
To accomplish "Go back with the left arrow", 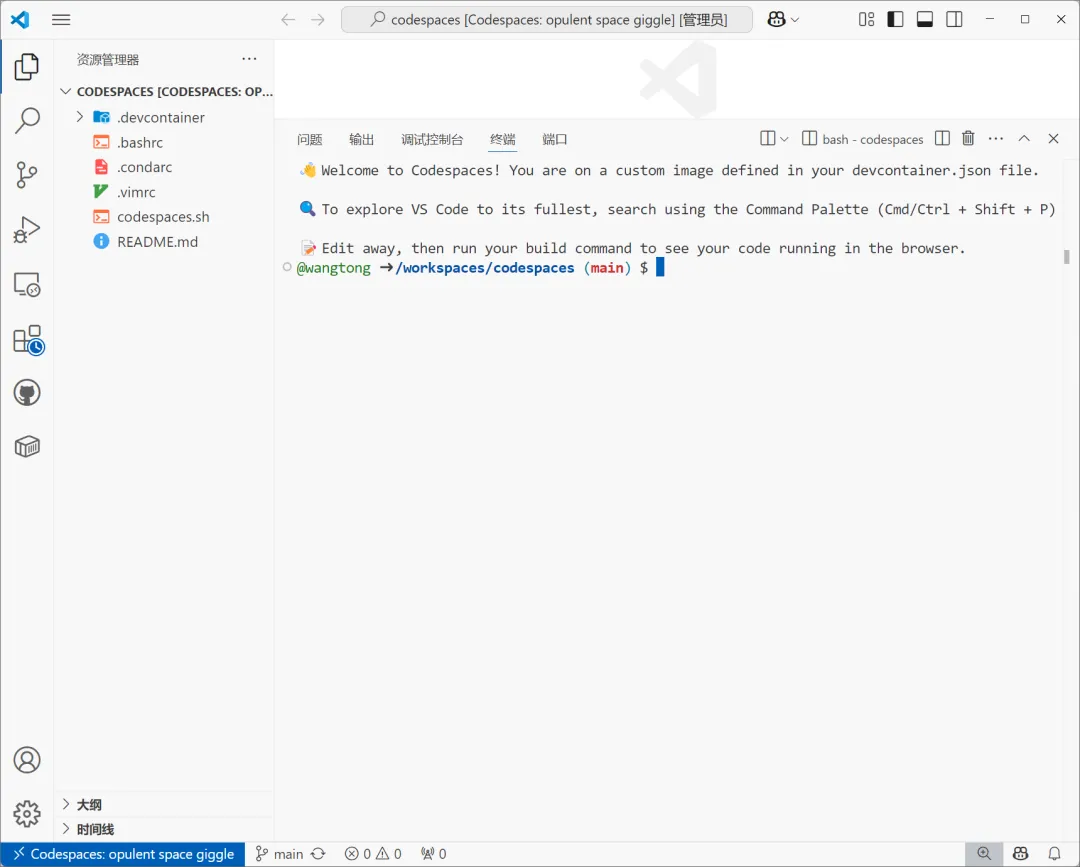I will coord(288,19).
